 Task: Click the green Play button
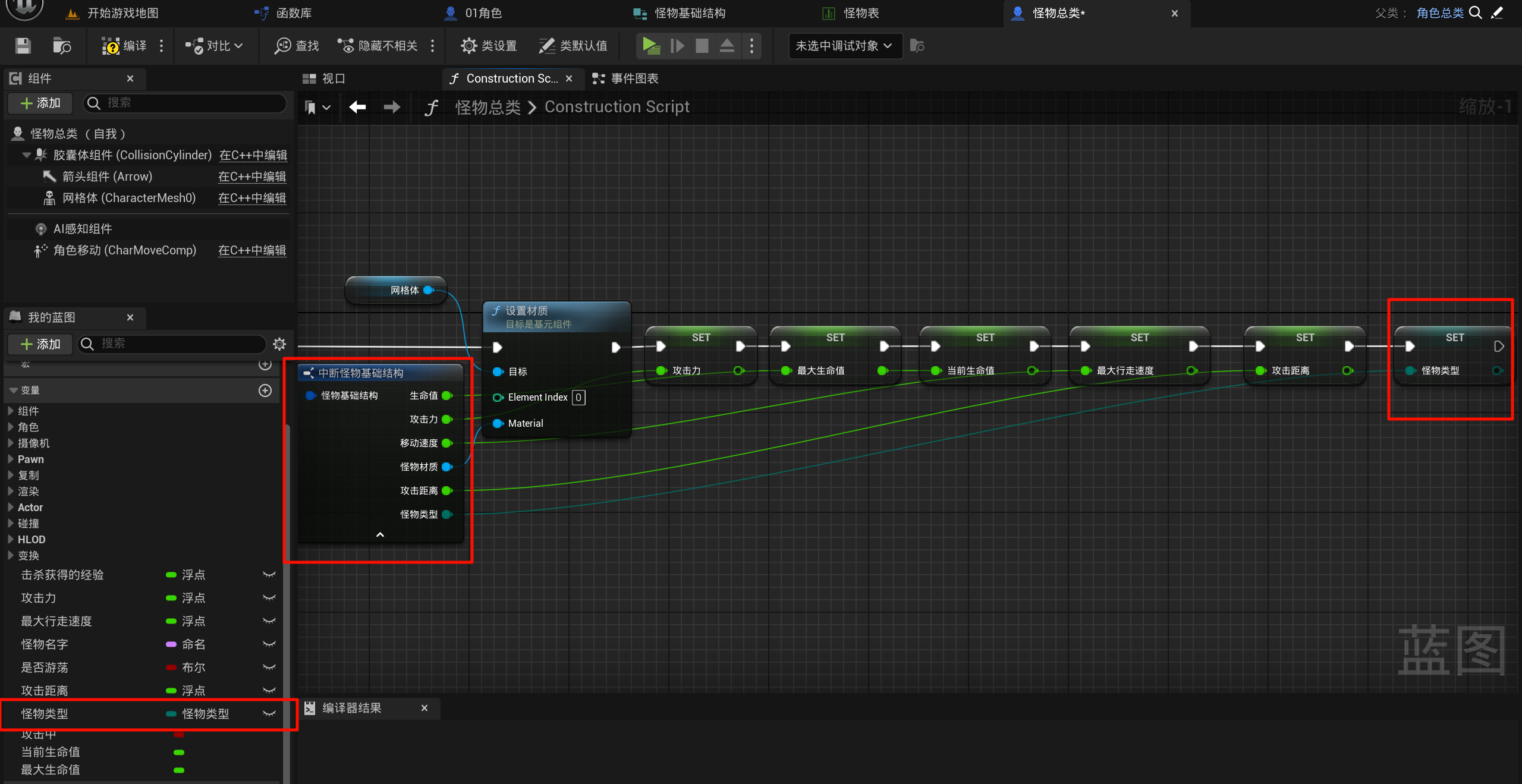pos(650,46)
